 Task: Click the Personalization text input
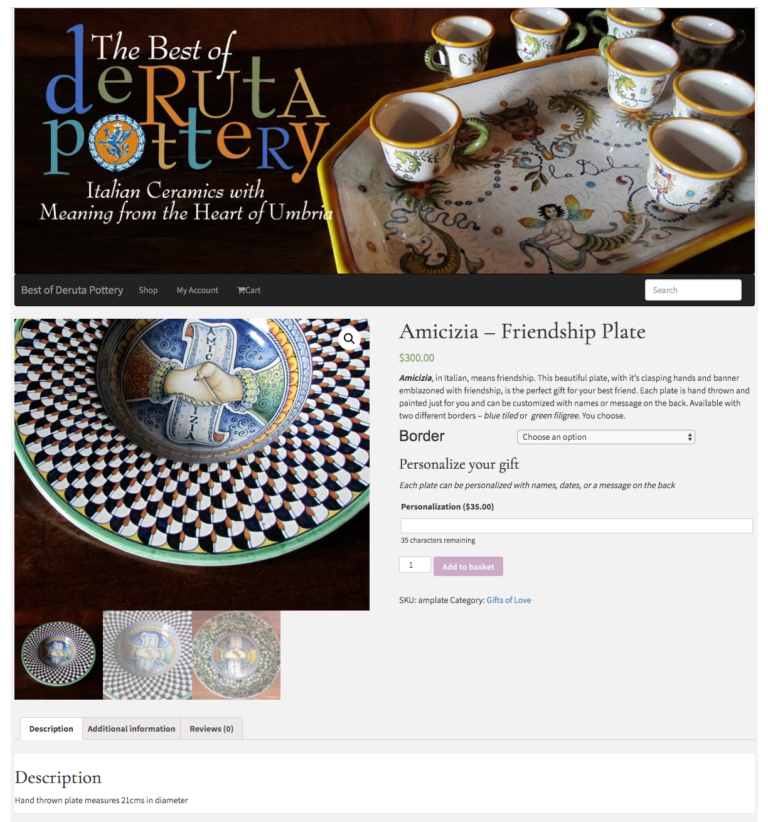tap(576, 526)
